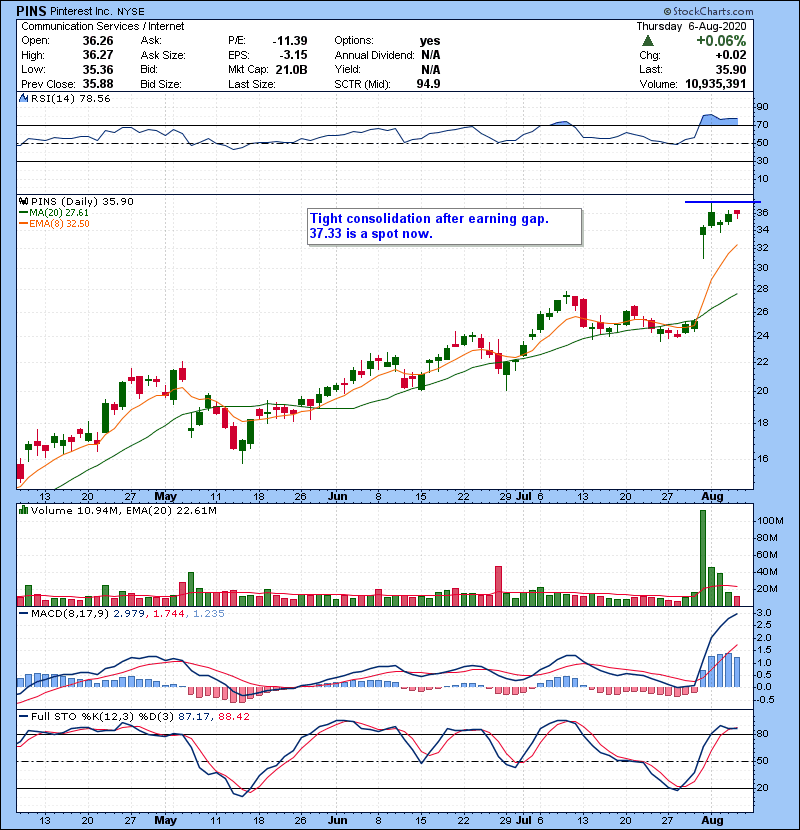The height and width of the screenshot is (830, 800).
Task: Click Communication Services / Internet sector text
Action: (x=103, y=26)
